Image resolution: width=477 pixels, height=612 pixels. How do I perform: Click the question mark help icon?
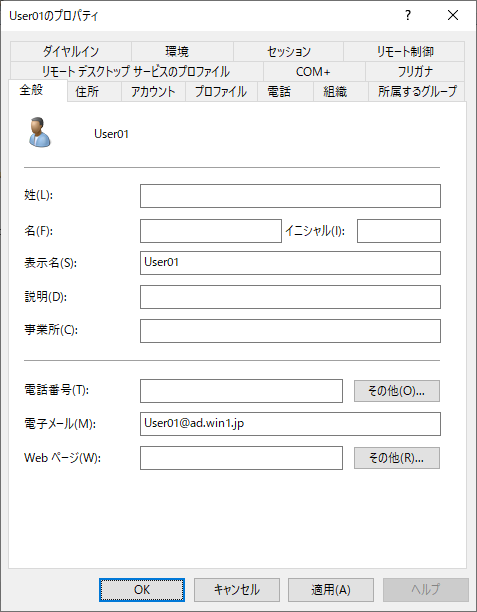pos(408,15)
